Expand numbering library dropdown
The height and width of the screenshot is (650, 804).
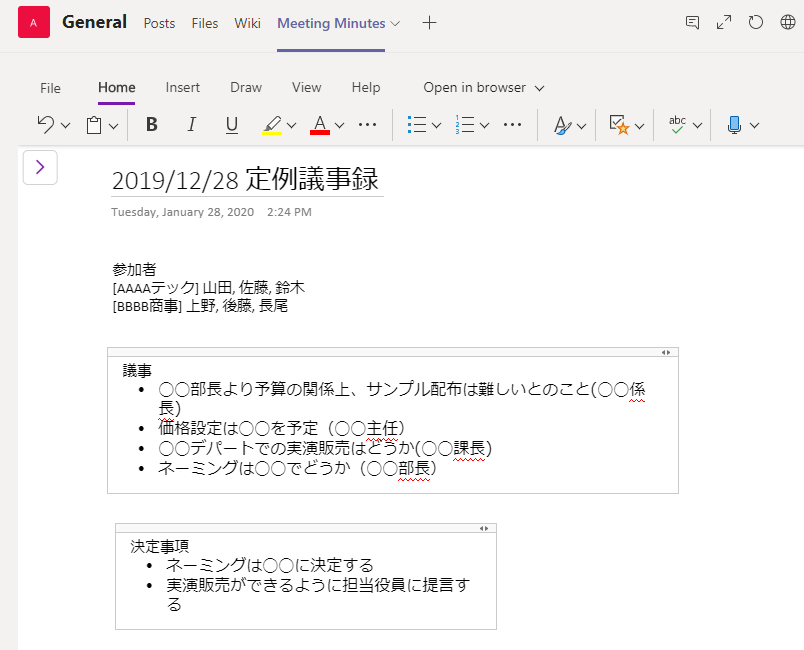point(485,125)
